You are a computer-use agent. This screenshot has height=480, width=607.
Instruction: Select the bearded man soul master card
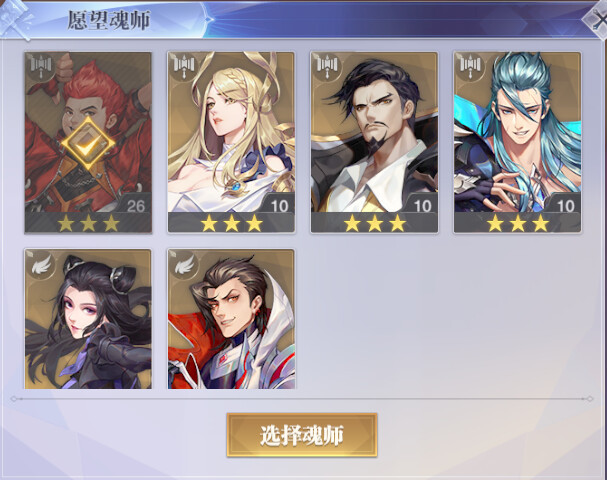click(x=374, y=142)
